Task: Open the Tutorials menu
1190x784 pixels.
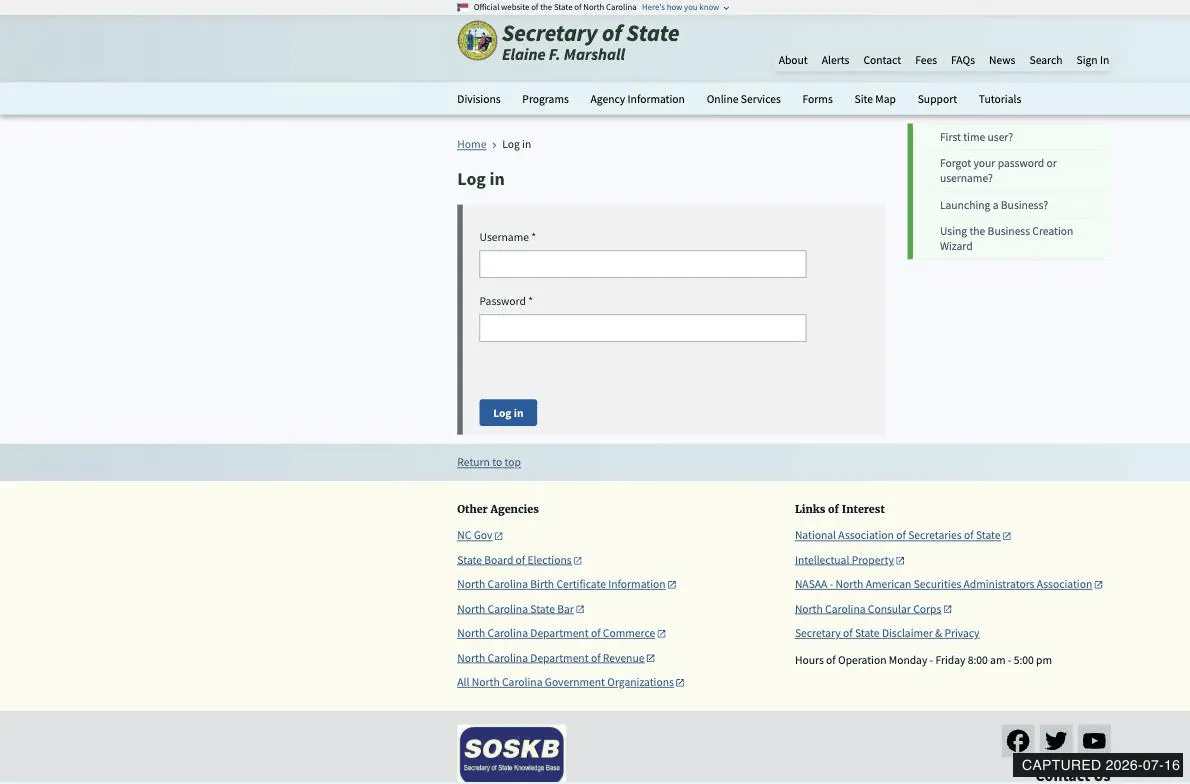Action: pyautogui.click(x=1000, y=99)
